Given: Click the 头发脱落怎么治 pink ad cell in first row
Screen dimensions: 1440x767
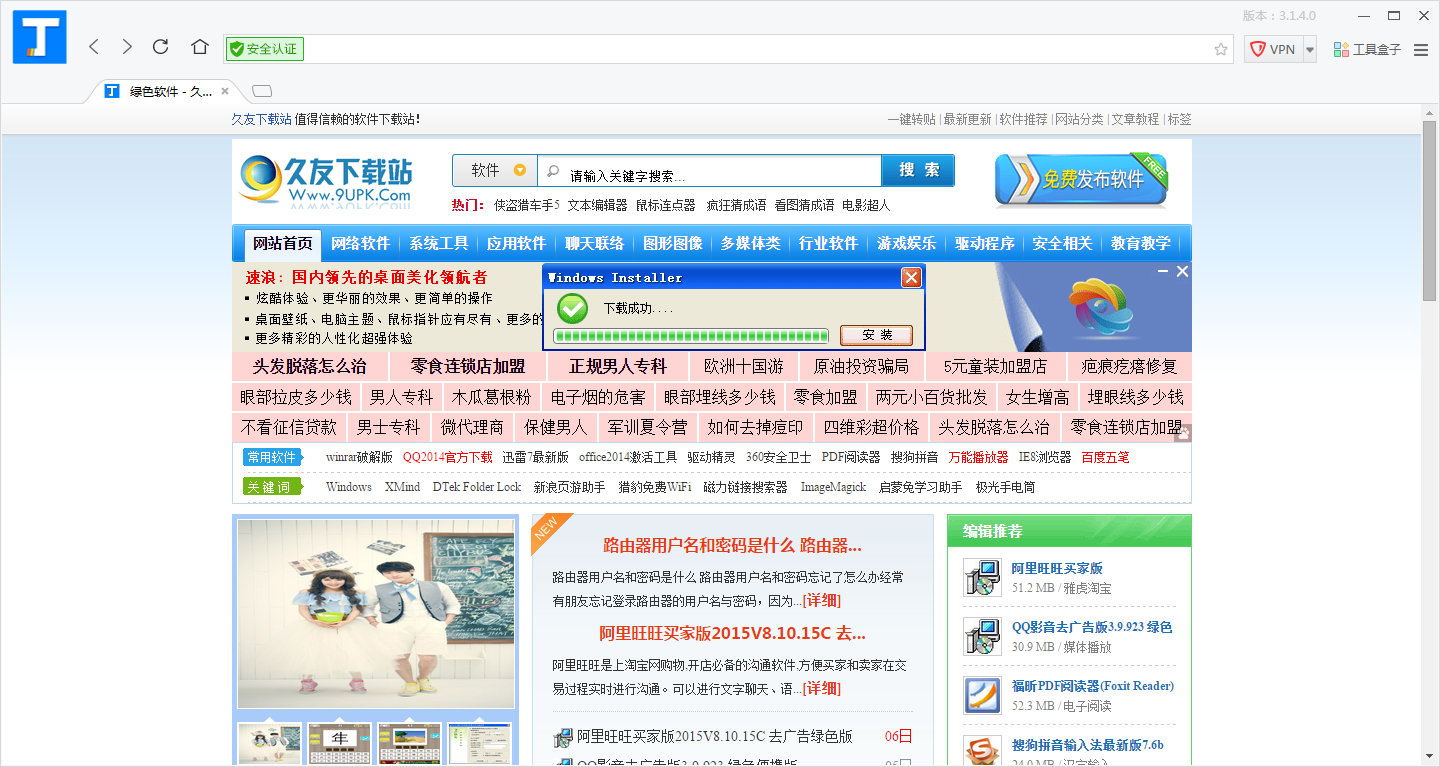Looking at the screenshot, I should (309, 366).
